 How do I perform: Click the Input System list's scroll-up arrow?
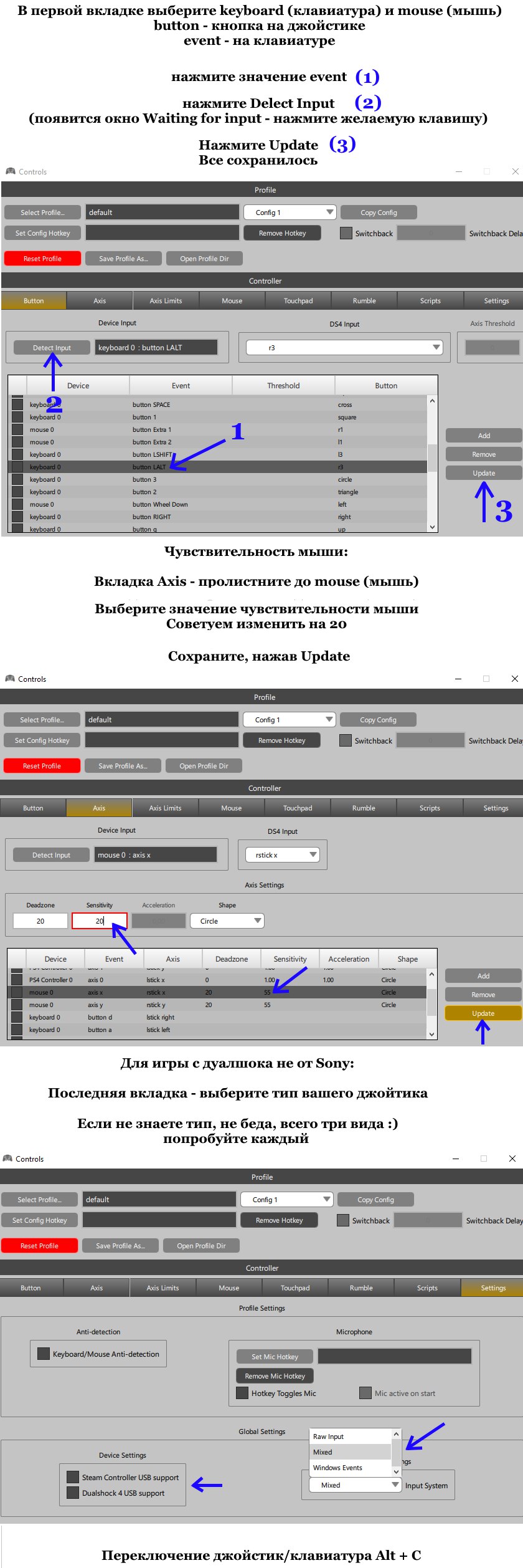[x=396, y=1434]
